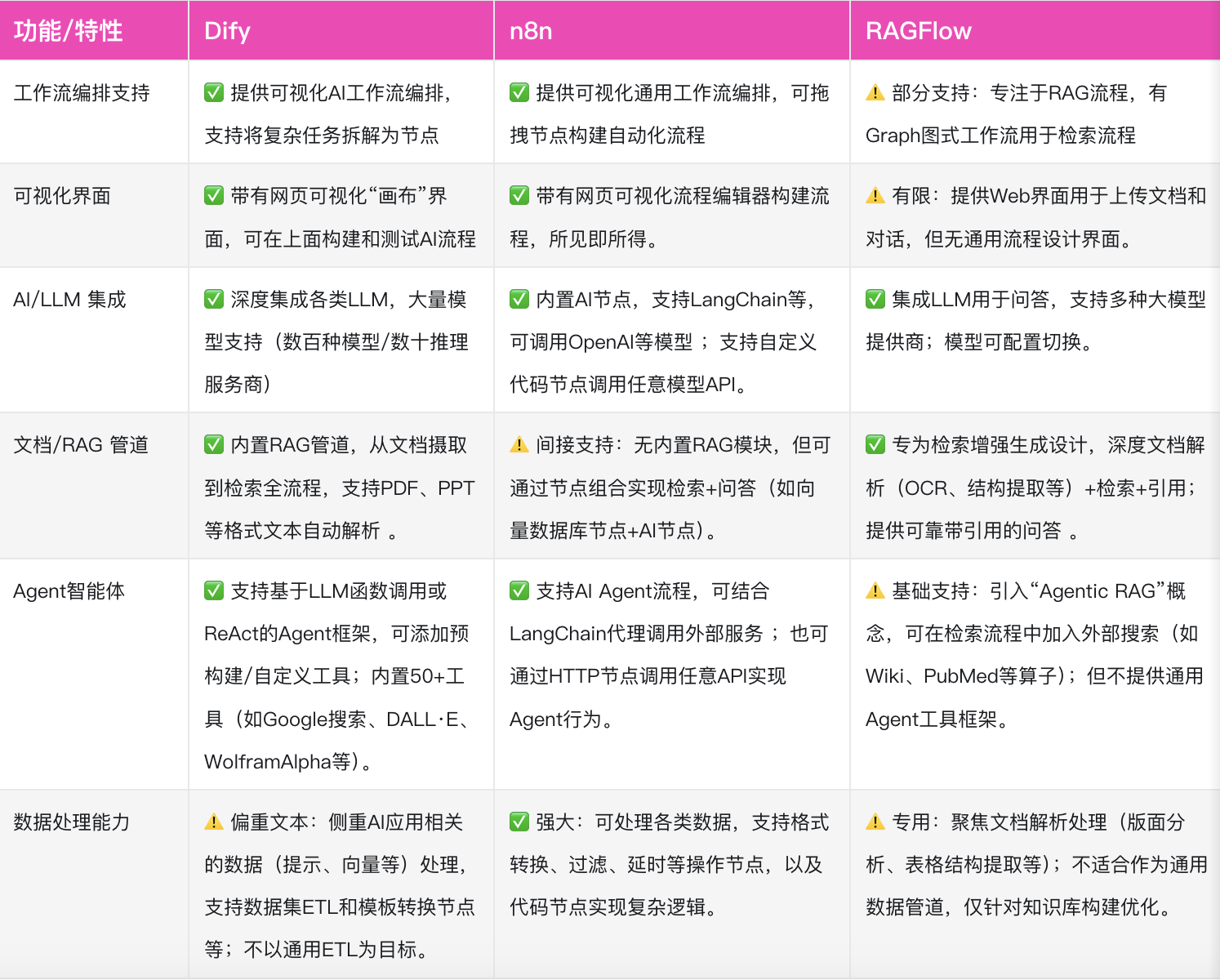Click the green check before 专为检索增强生成设计
The image size is (1220, 980).
[x=875, y=444]
